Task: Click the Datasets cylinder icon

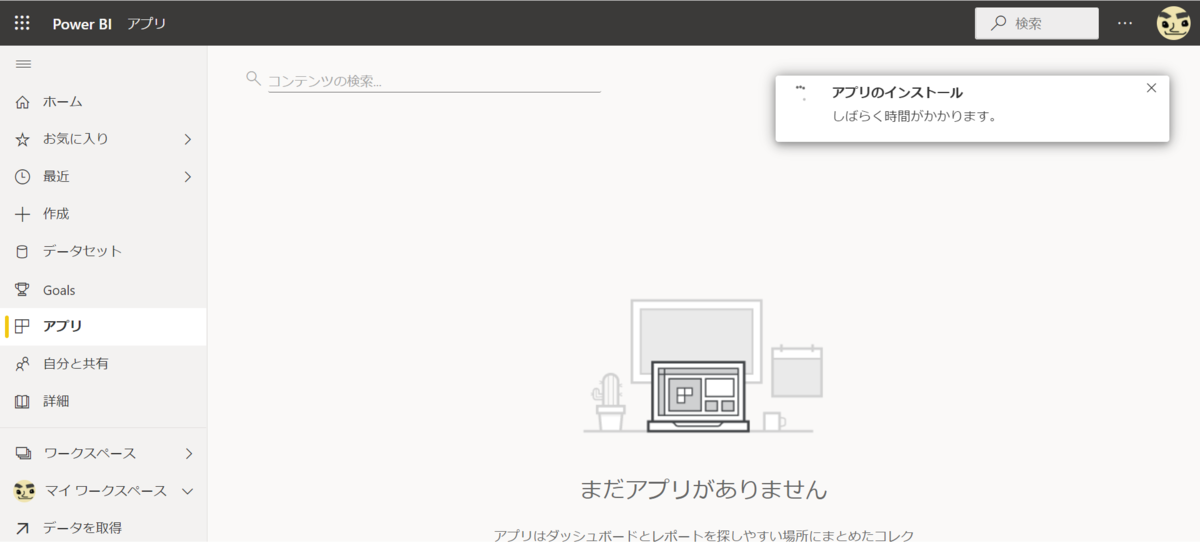Action: (x=23, y=252)
